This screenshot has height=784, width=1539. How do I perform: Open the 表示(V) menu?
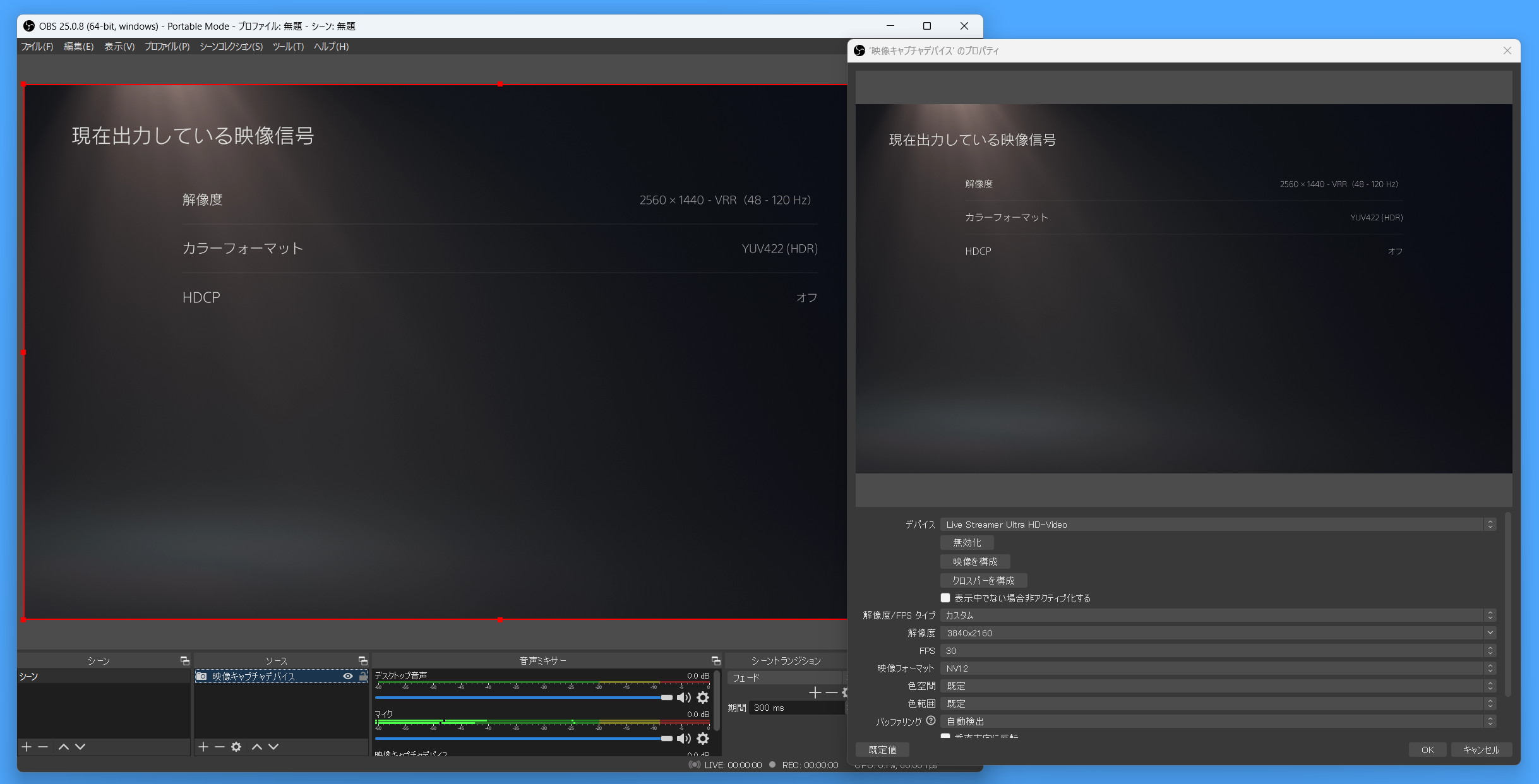(x=119, y=47)
